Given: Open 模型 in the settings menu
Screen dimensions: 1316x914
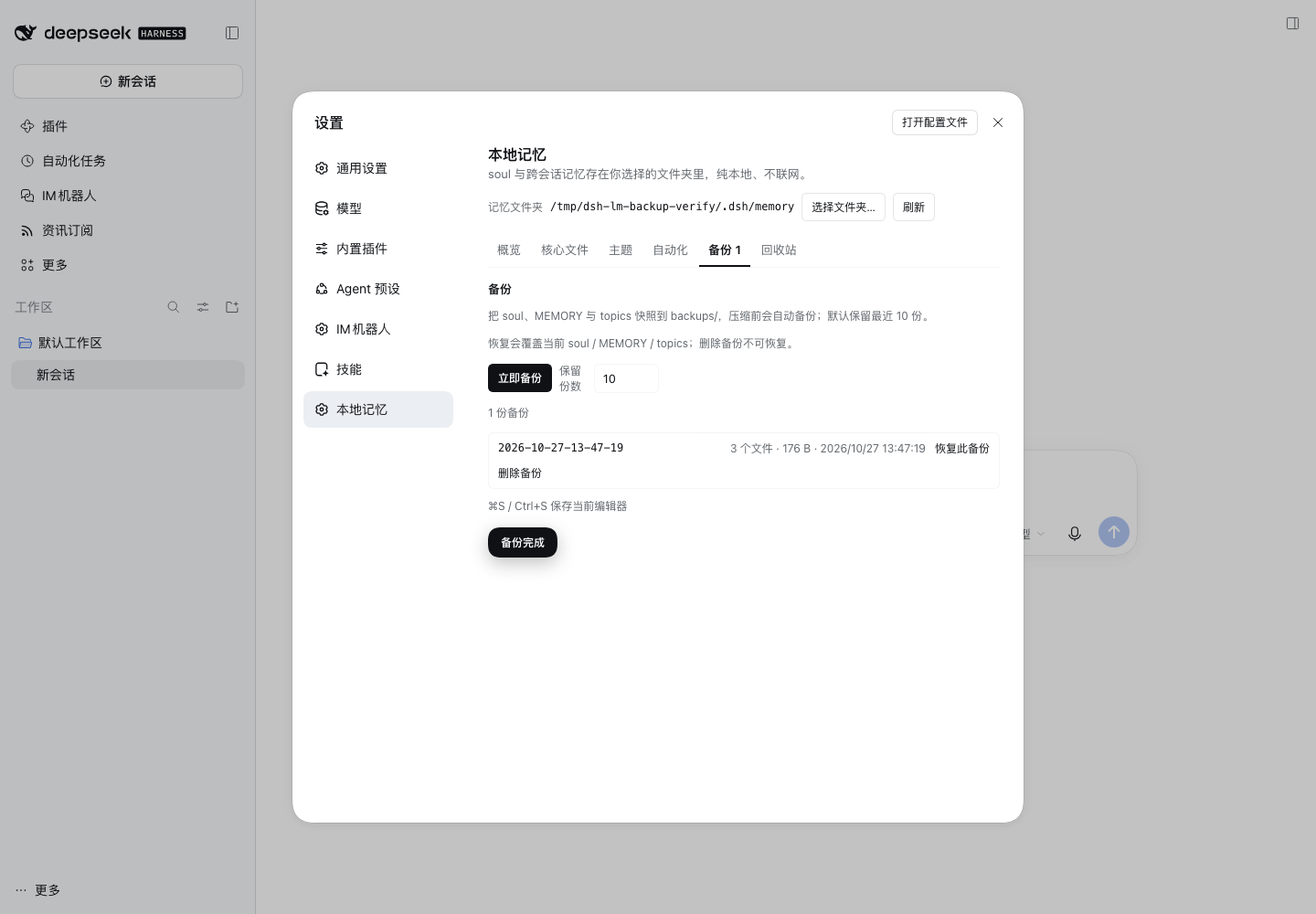Looking at the screenshot, I should (378, 208).
